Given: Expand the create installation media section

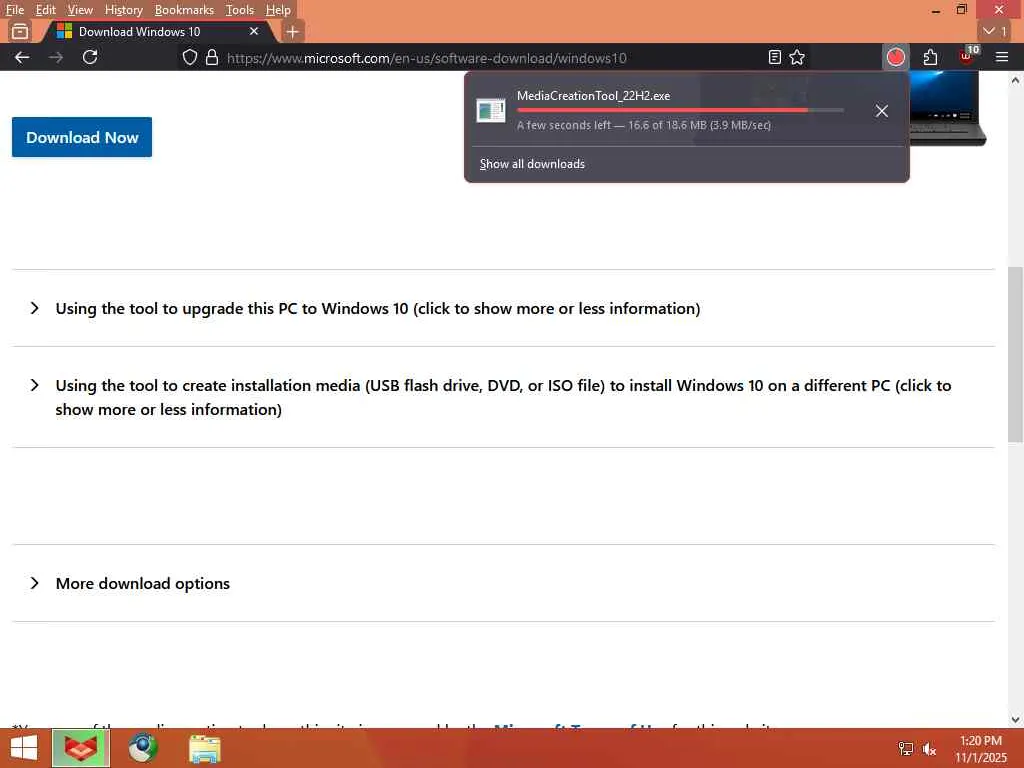Looking at the screenshot, I should 503,397.
